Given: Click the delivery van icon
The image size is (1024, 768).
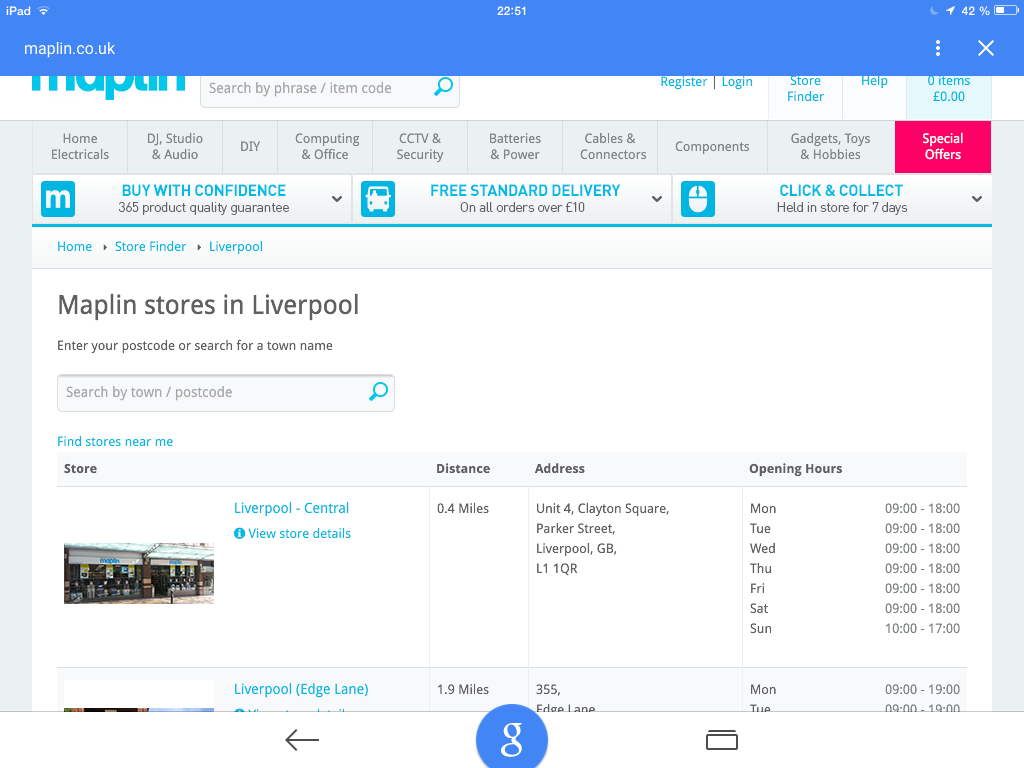Looking at the screenshot, I should point(377,199).
